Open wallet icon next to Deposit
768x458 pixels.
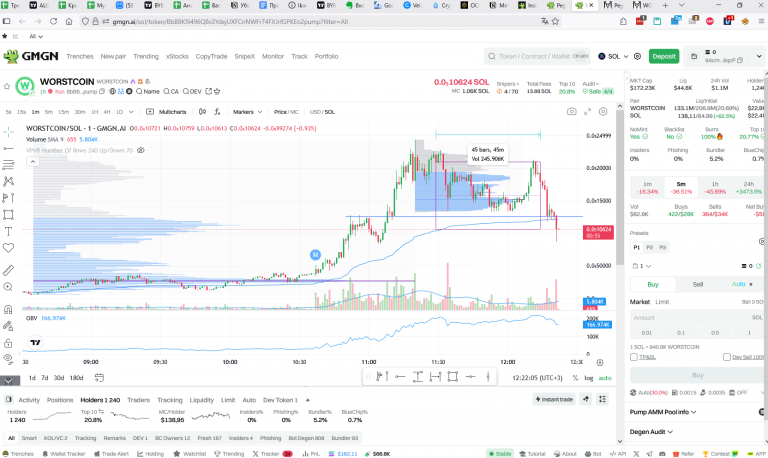point(694,56)
